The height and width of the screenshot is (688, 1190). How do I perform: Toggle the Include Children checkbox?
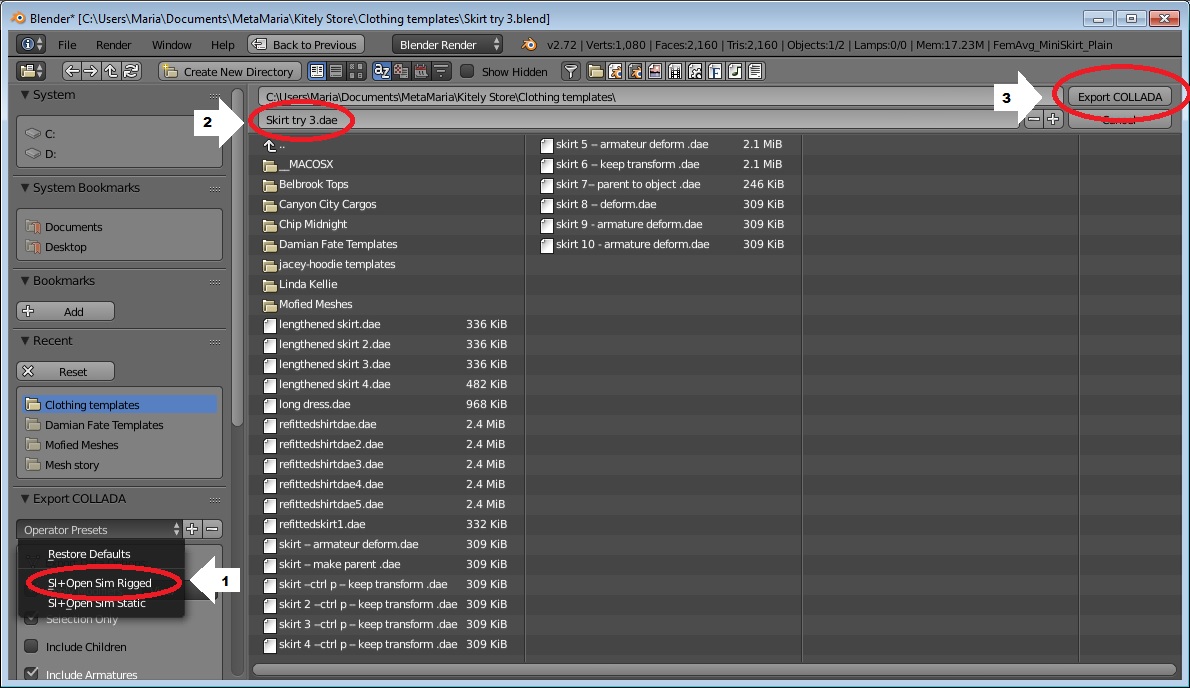coord(31,646)
